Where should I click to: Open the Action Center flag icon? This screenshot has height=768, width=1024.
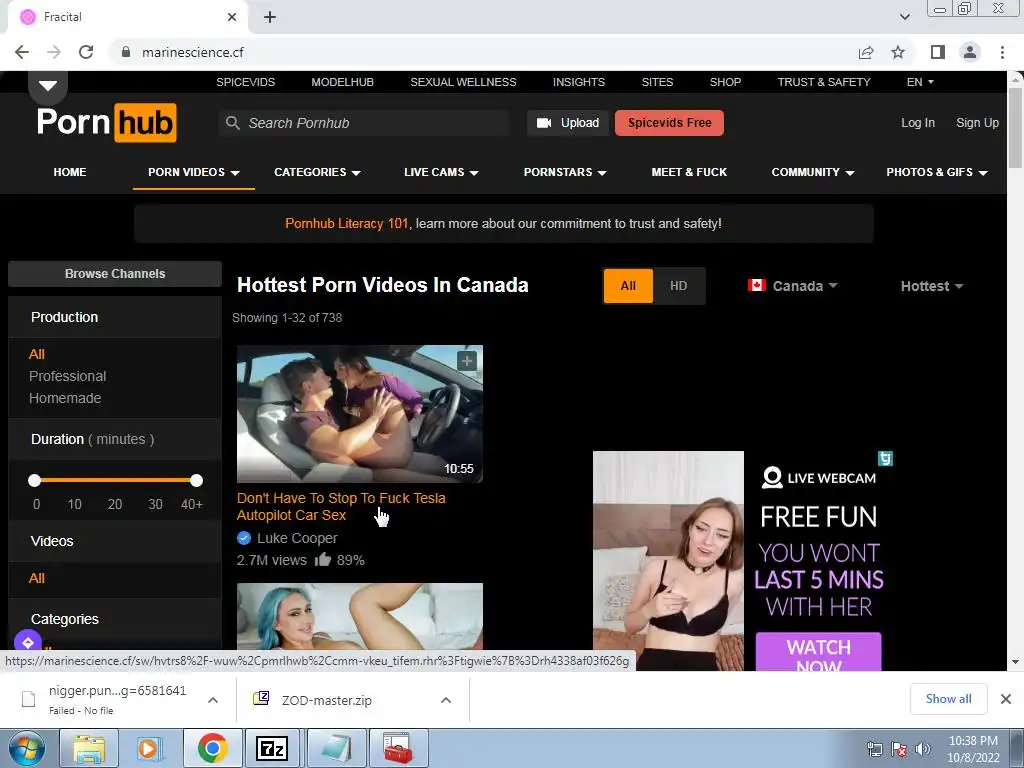tap(899, 749)
